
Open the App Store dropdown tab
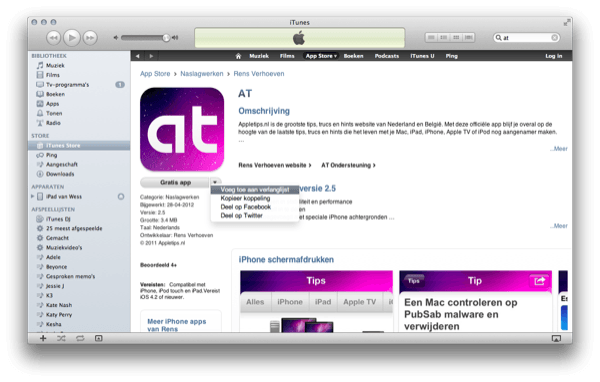321,56
